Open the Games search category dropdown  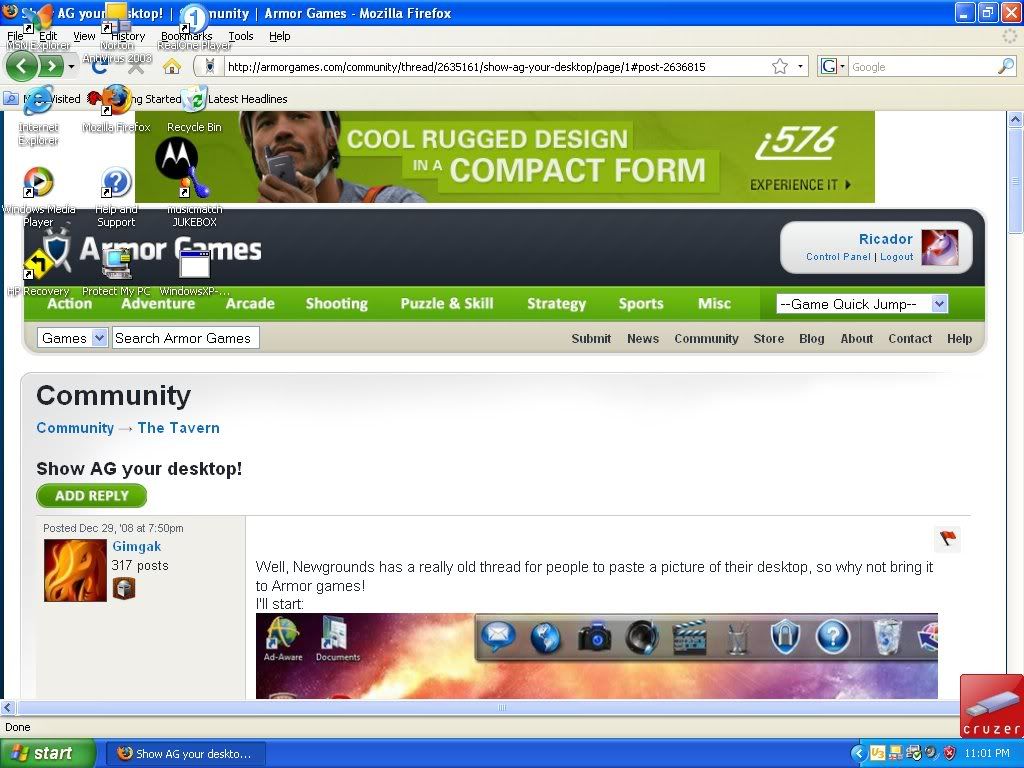coord(72,338)
